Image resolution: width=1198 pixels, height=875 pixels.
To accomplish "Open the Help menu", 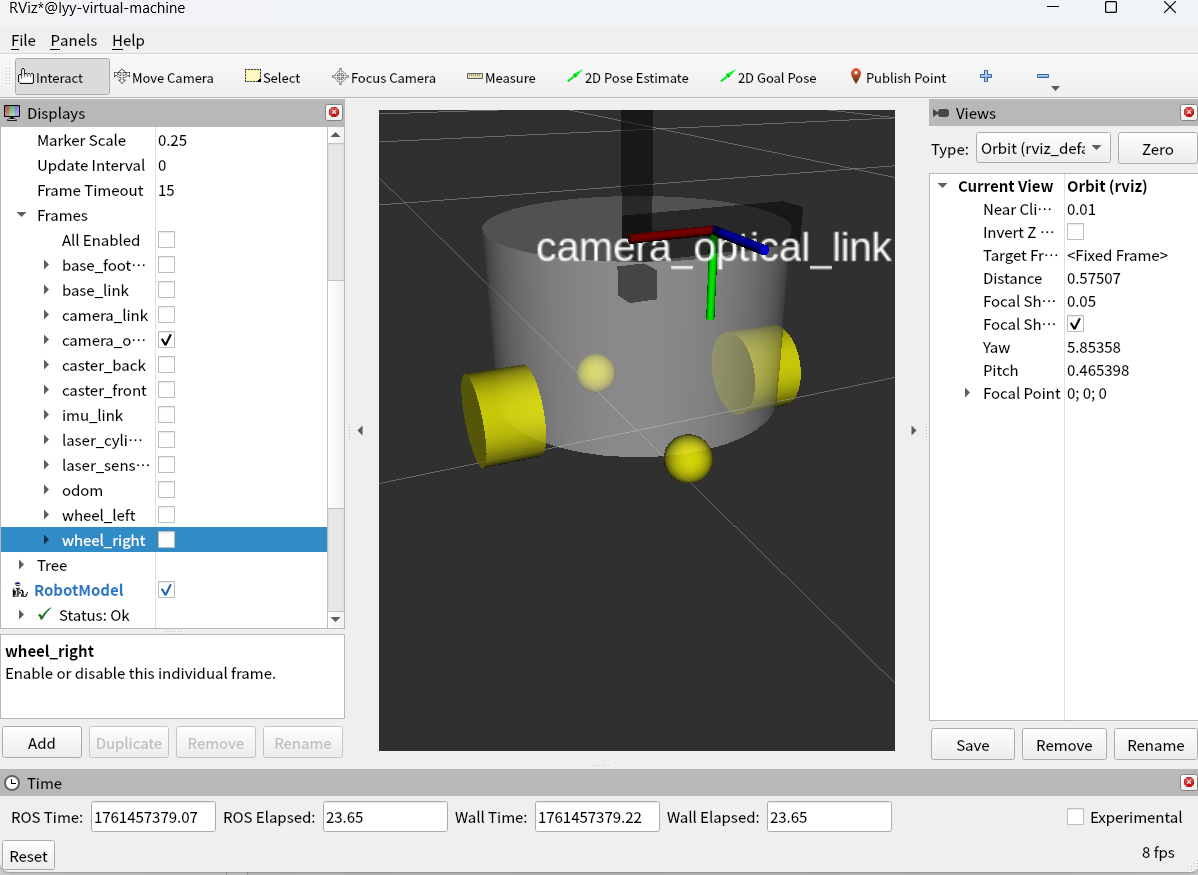I will click(x=128, y=41).
